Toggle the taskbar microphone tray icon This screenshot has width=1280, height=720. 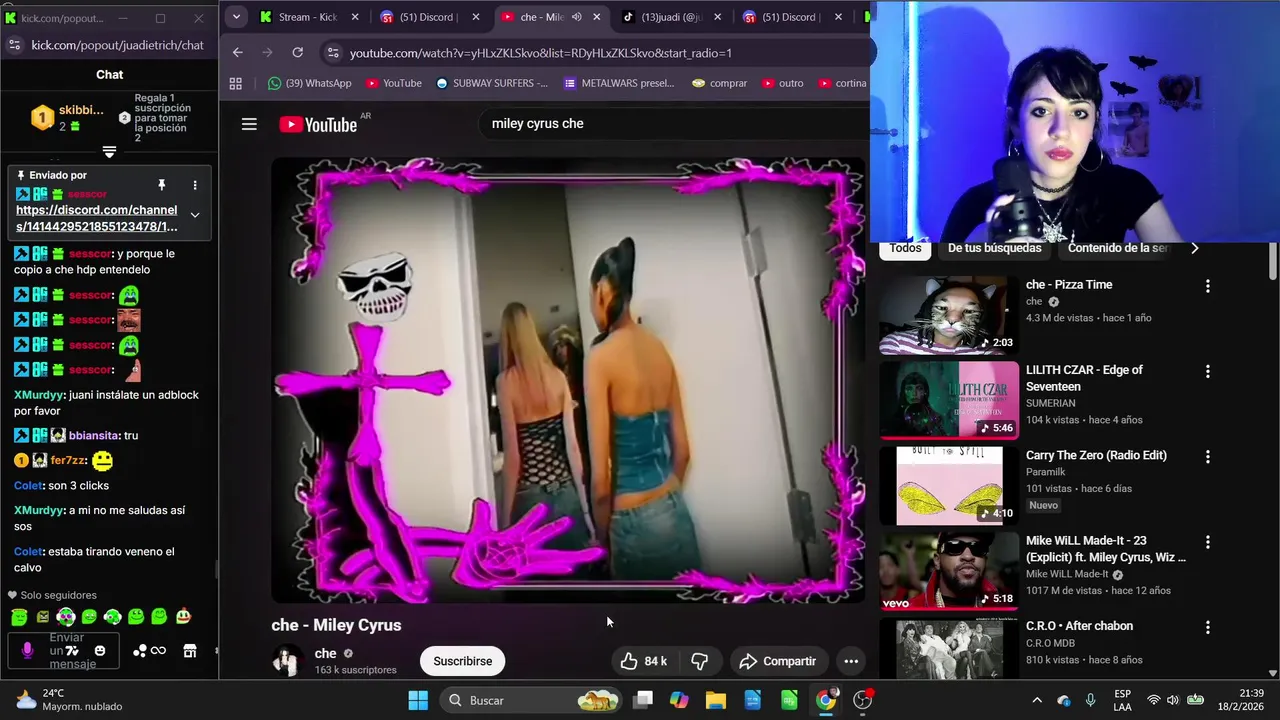tap(1091, 700)
